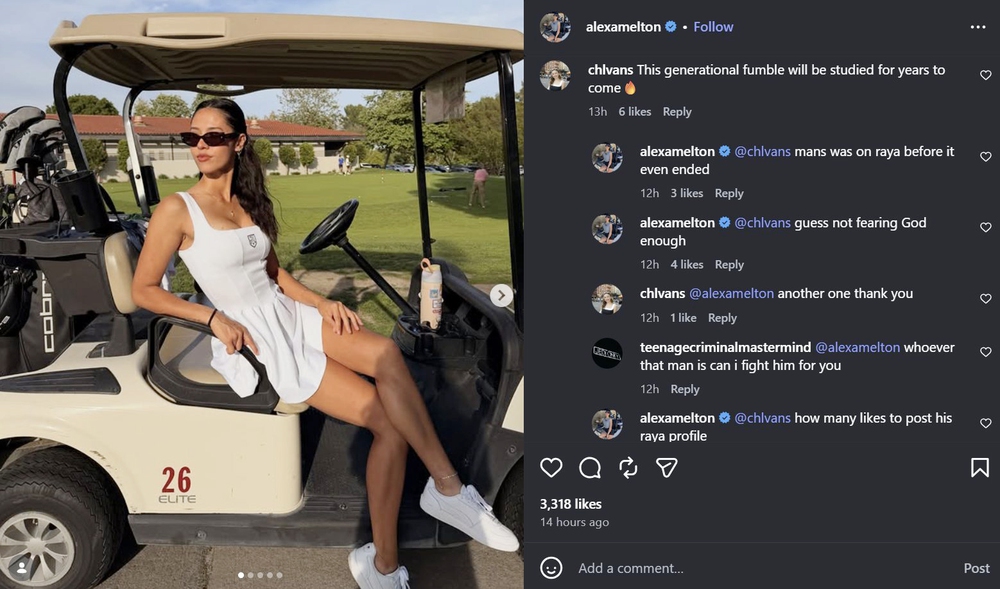This screenshot has height=589, width=1000.
Task: Open teenagecriminalmastermind profile avatar
Action: (x=607, y=353)
